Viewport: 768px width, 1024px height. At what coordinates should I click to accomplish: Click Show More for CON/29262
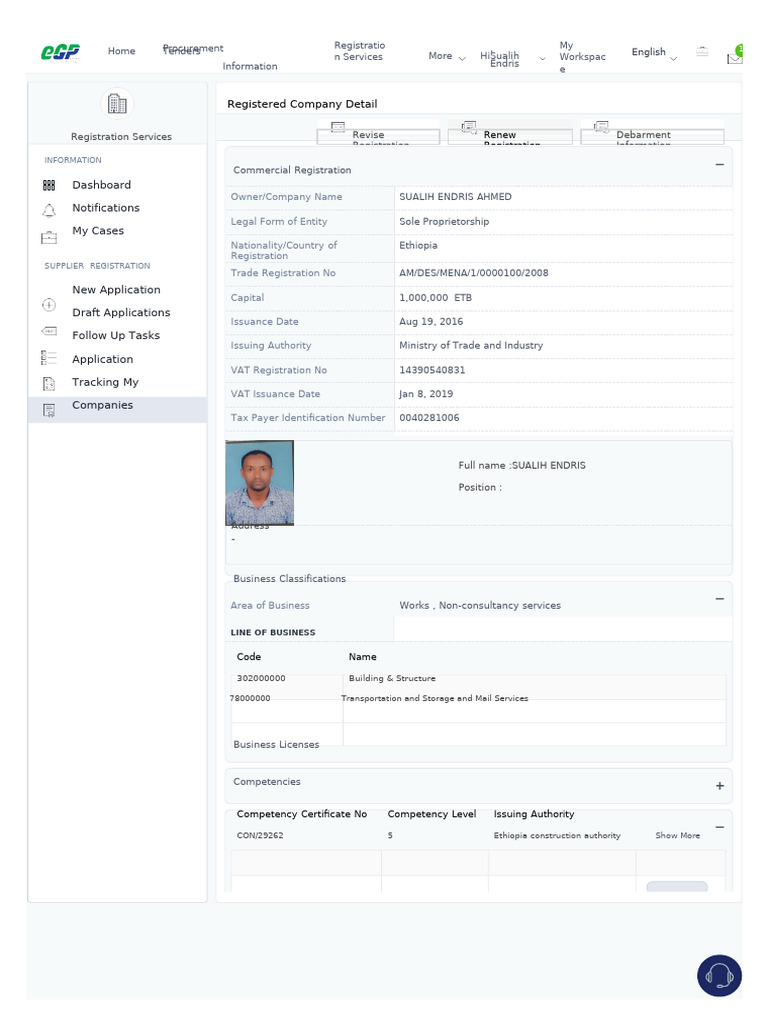pyautogui.click(x=677, y=835)
